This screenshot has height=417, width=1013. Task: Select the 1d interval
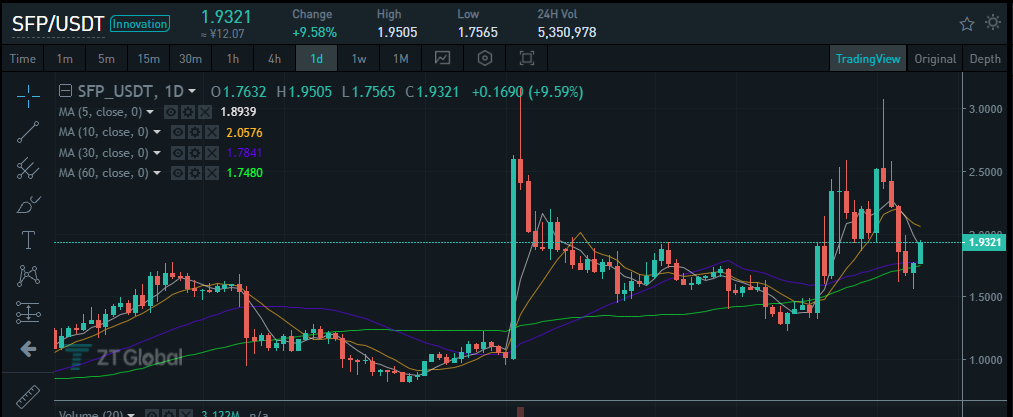tap(317, 59)
